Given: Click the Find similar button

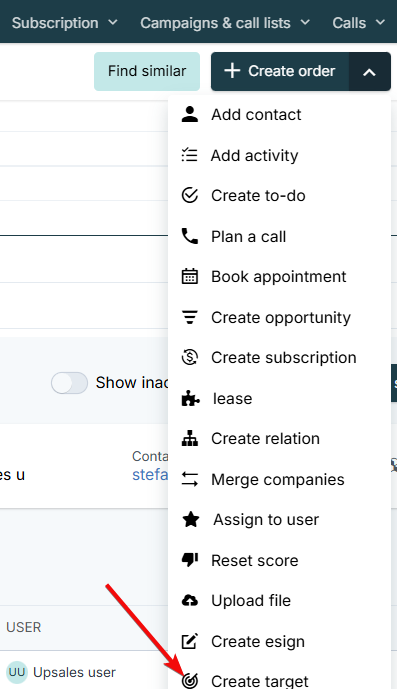Looking at the screenshot, I should 147,71.
